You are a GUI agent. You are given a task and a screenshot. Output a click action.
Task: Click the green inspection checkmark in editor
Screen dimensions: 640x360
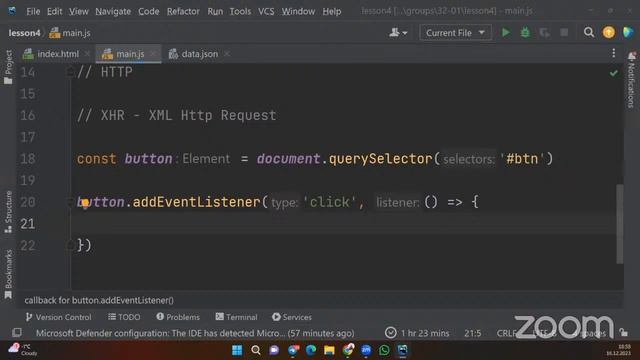(613, 73)
